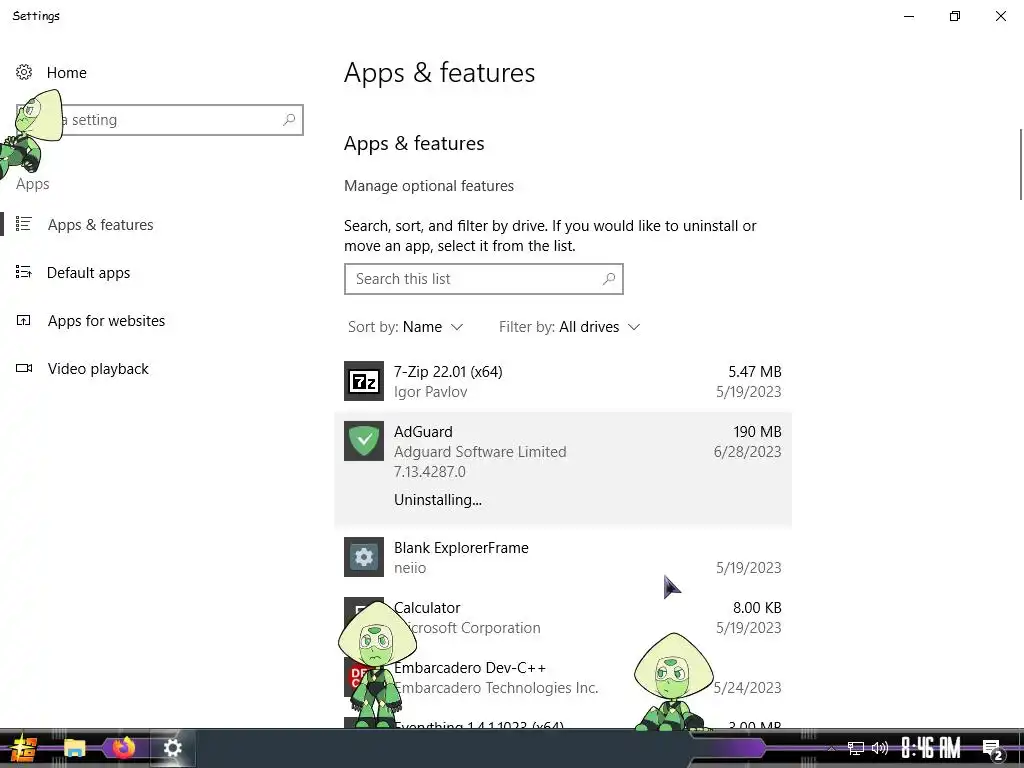Click the magnifier in Search this list box
Image resolution: width=1024 pixels, height=768 pixels.
609,279
